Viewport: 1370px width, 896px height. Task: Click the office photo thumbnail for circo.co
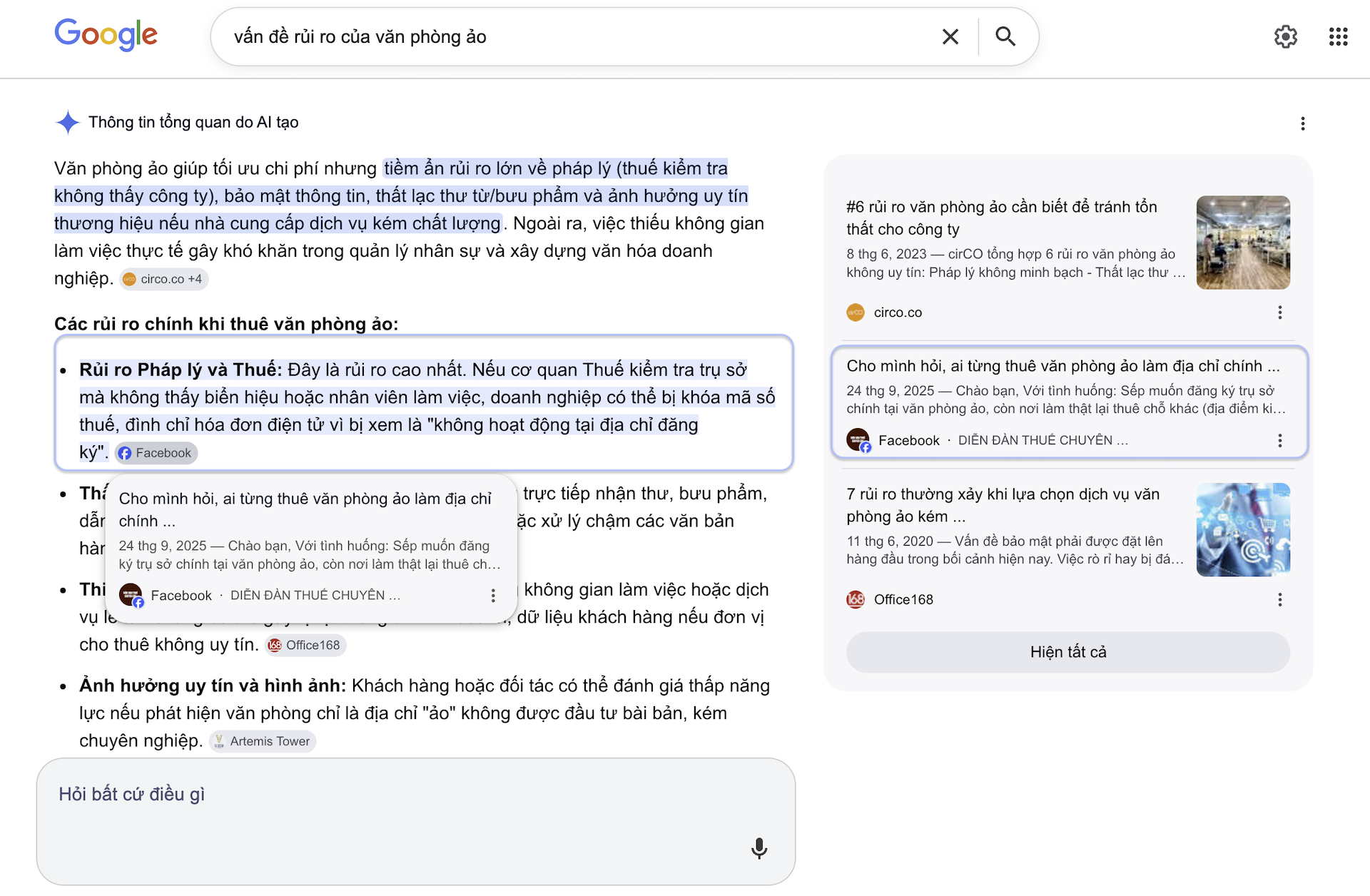(x=1243, y=243)
